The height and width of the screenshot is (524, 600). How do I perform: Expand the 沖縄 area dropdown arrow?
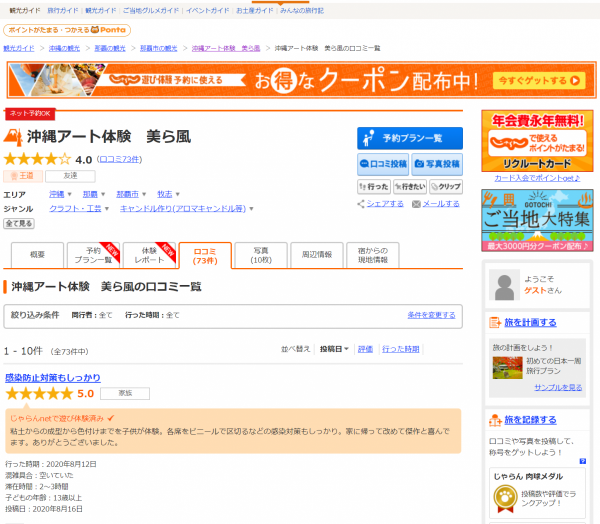pyautogui.click(x=69, y=194)
